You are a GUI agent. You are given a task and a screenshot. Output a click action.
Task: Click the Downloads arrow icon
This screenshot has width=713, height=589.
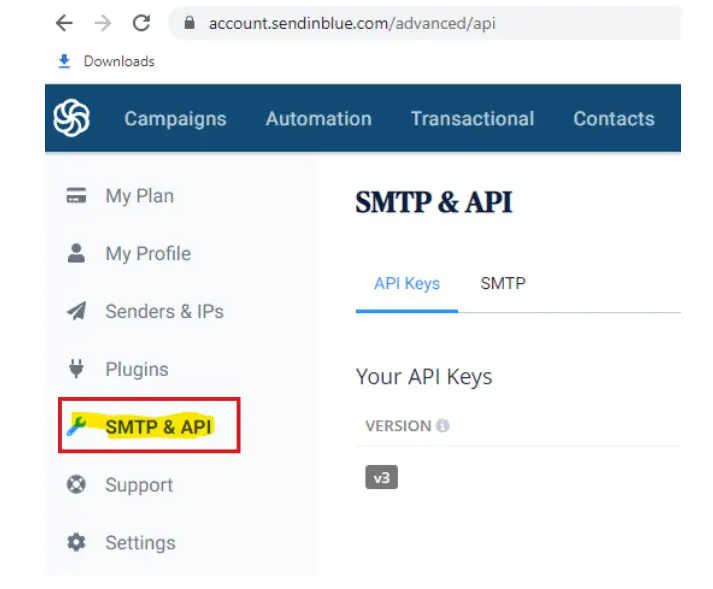point(65,61)
